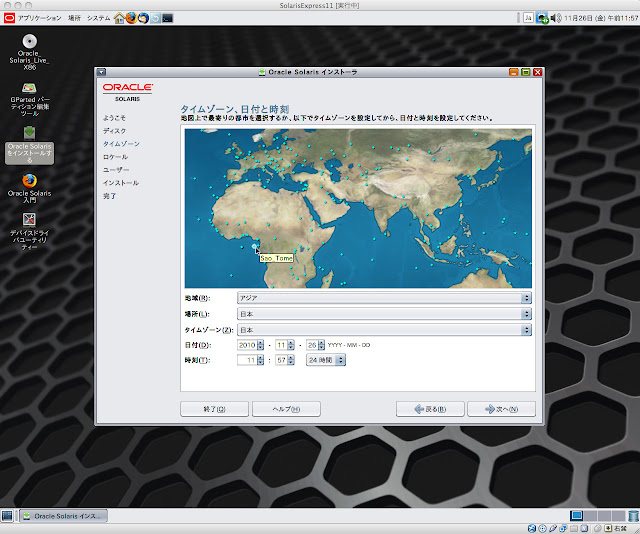Launch Thunderbird mail from the top panel
The image size is (640, 534).
(143, 18)
